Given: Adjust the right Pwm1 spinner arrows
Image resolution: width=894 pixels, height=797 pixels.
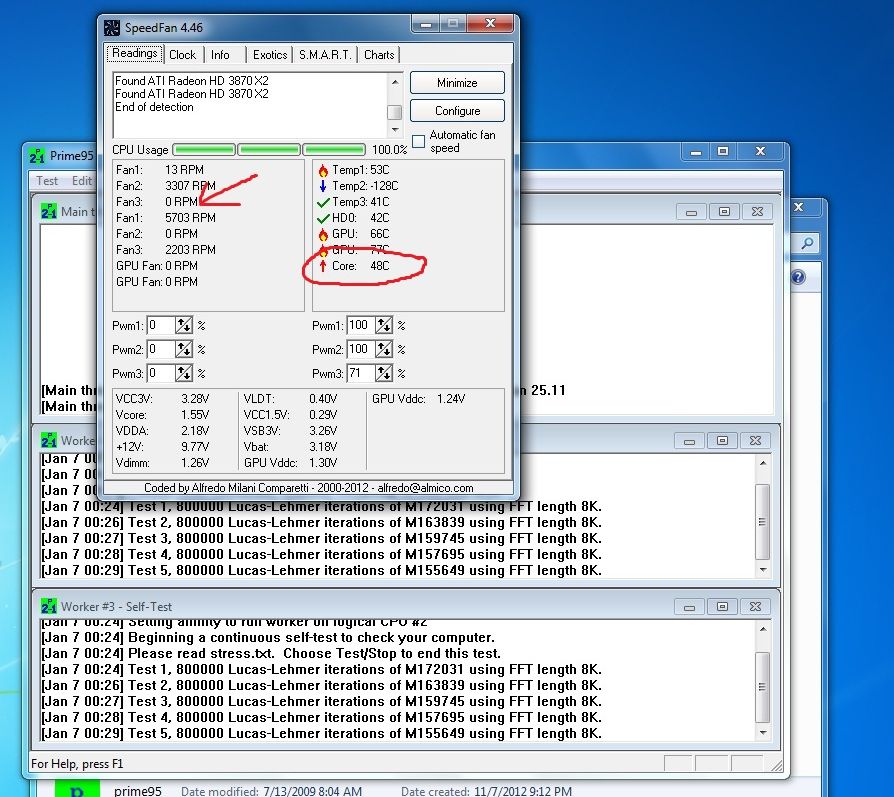Looking at the screenshot, I should (x=384, y=326).
